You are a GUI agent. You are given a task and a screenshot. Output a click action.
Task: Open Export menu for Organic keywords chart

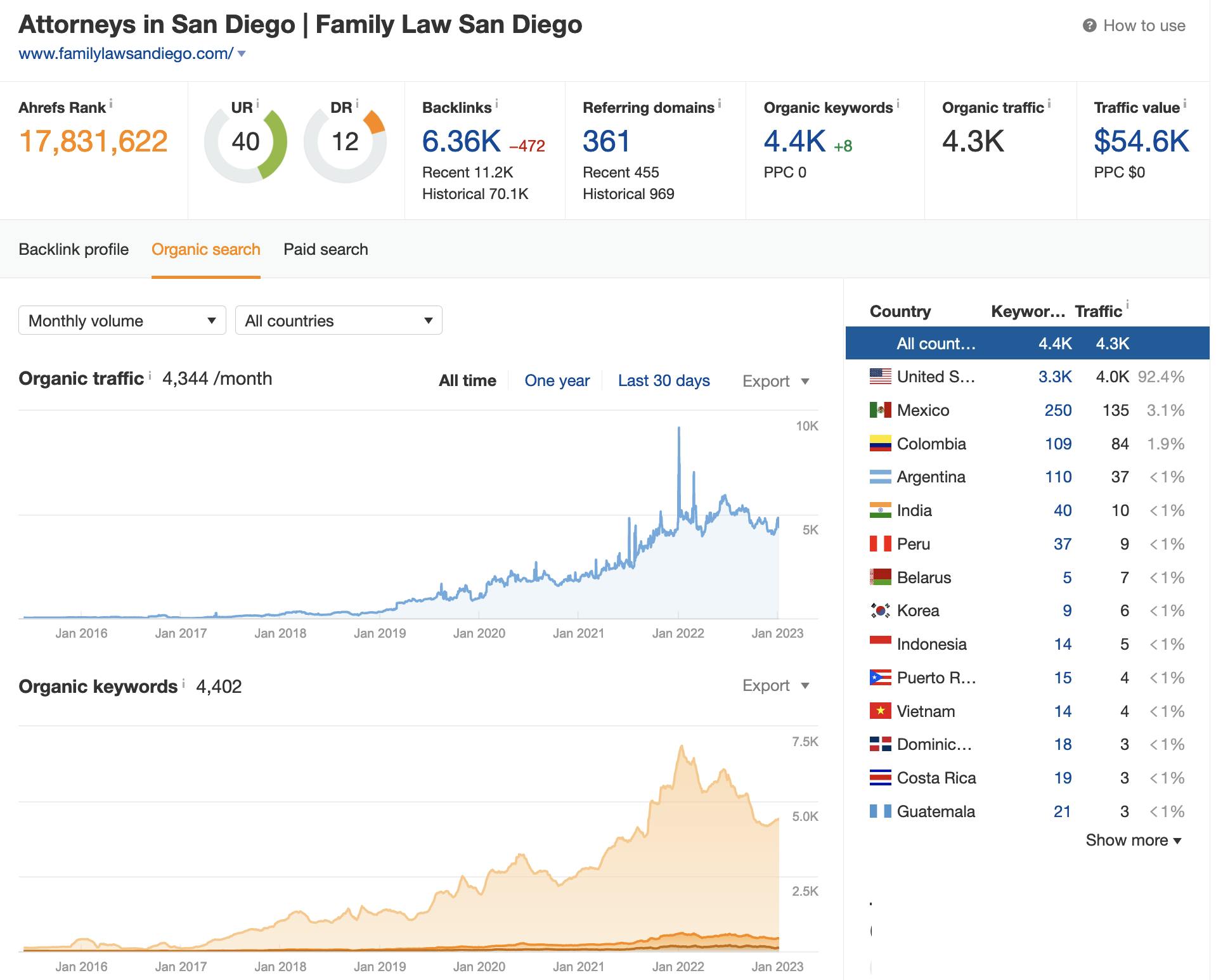pyautogui.click(x=776, y=686)
